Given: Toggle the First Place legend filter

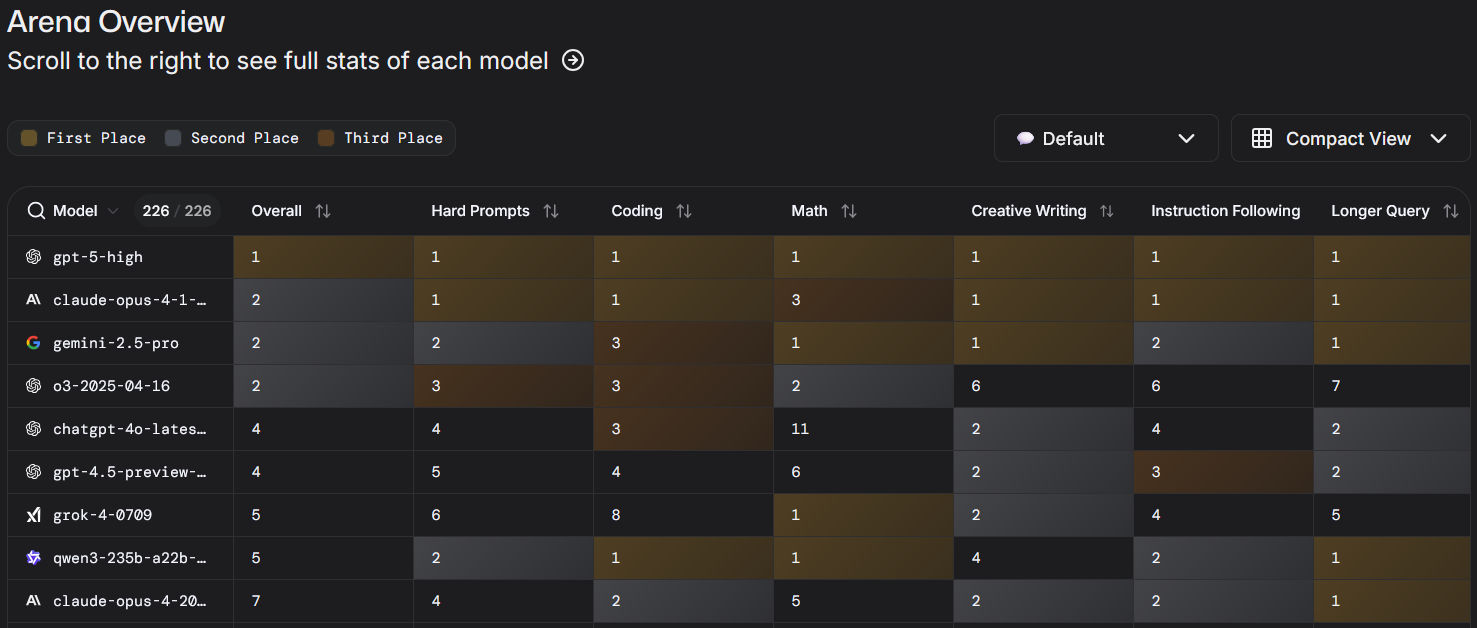Looking at the screenshot, I should (x=80, y=138).
